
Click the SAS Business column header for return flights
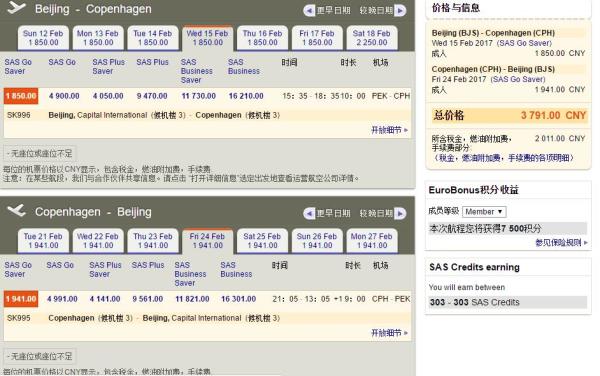point(236,269)
